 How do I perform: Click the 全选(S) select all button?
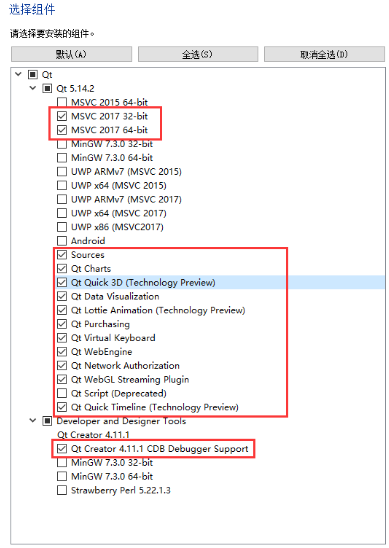click(198, 54)
